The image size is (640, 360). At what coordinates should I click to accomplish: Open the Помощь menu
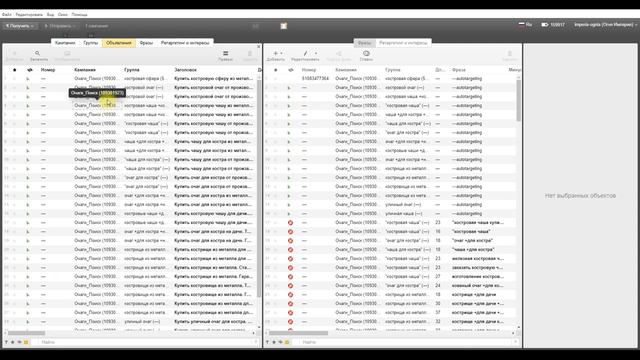click(x=79, y=14)
